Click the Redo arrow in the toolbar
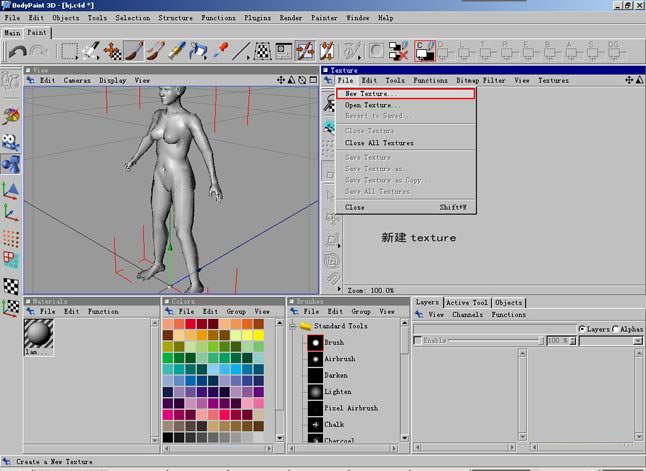The height and width of the screenshot is (471, 646). [39, 52]
